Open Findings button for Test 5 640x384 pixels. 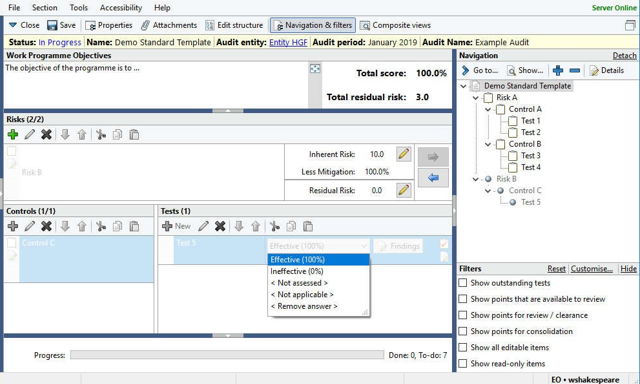(x=398, y=246)
